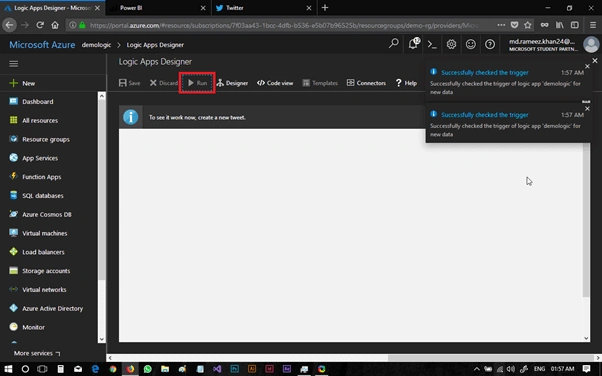Open the notifications bell
The height and width of the screenshot is (376, 602).
point(413,44)
